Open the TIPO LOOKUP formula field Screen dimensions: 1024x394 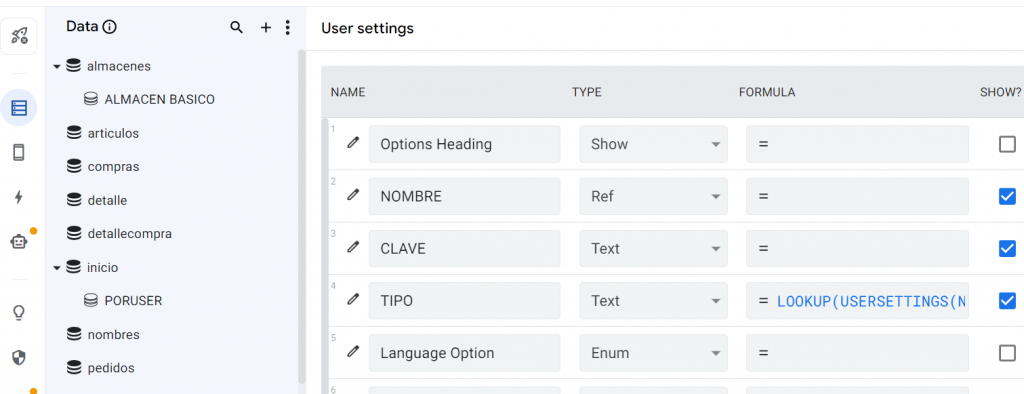(x=857, y=301)
